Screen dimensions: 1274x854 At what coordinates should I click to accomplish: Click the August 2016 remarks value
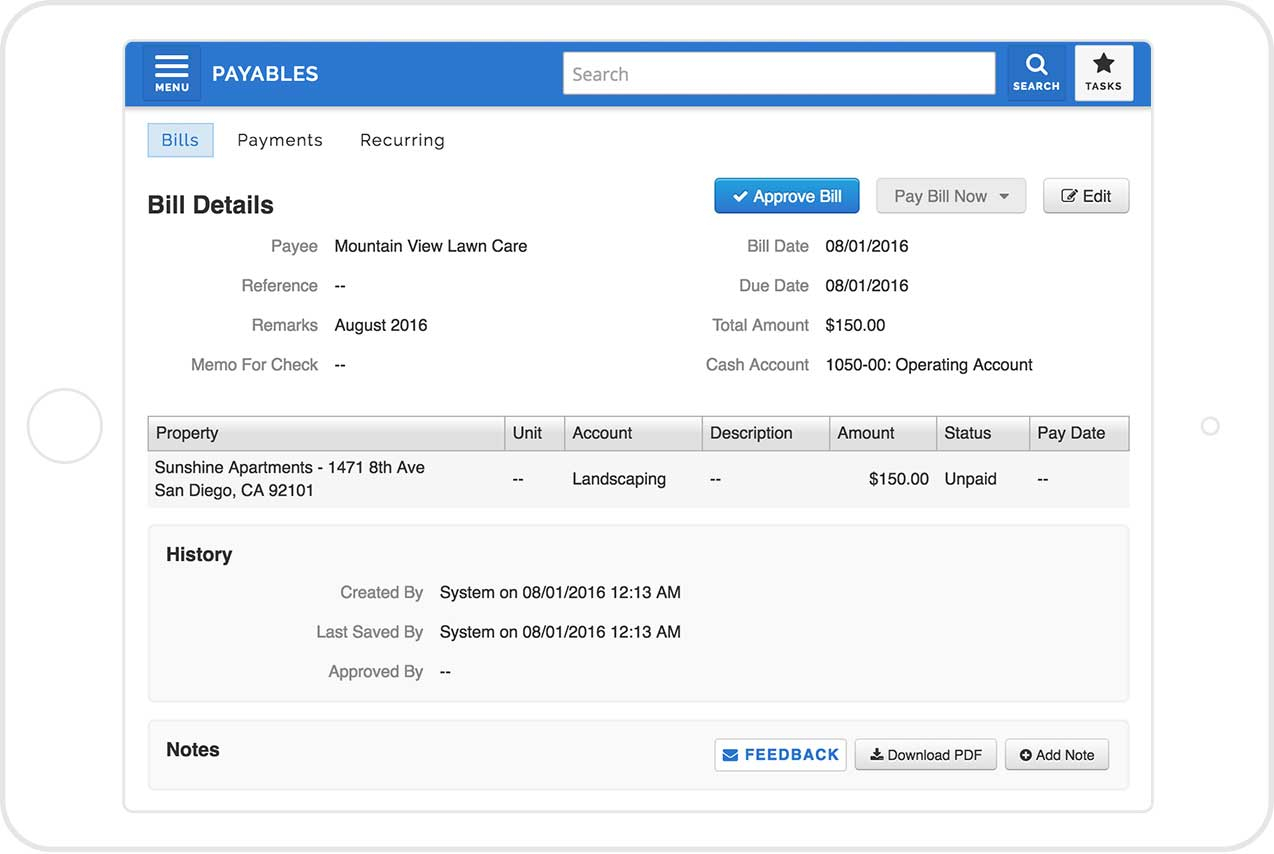381,325
